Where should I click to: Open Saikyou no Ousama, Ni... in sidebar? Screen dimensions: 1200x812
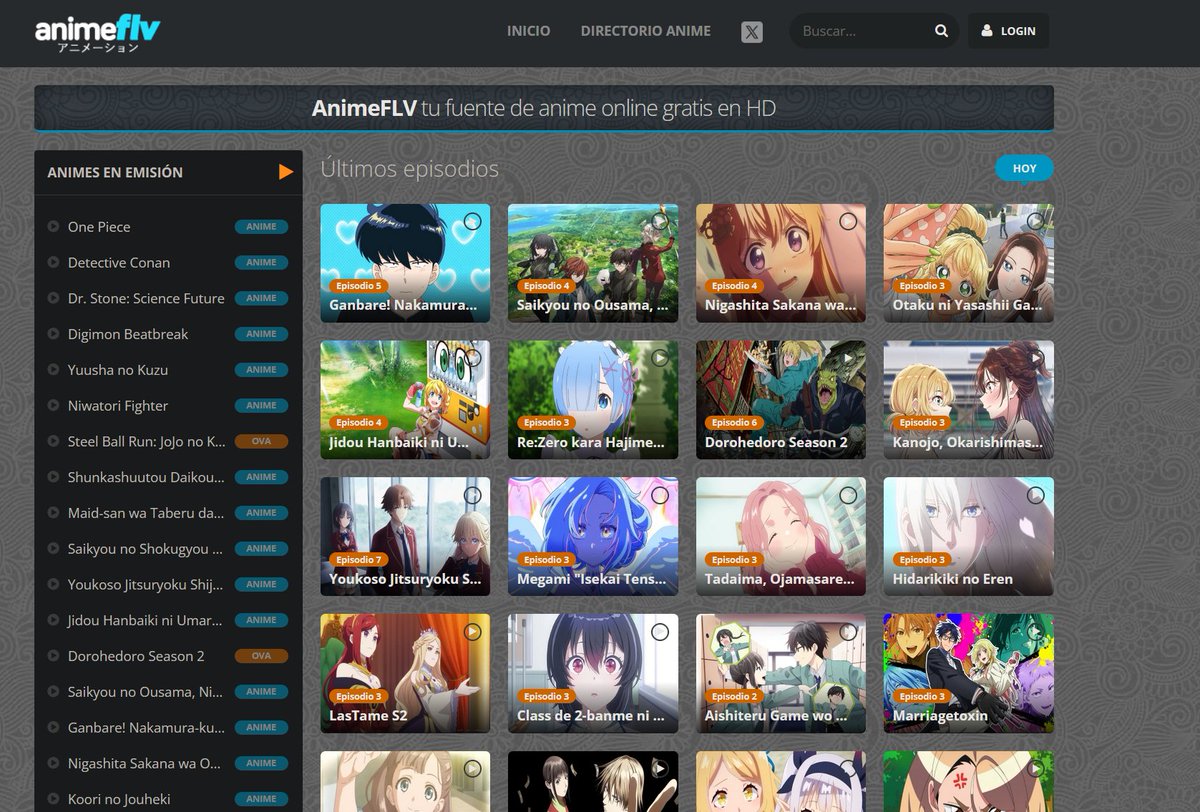click(x=146, y=692)
